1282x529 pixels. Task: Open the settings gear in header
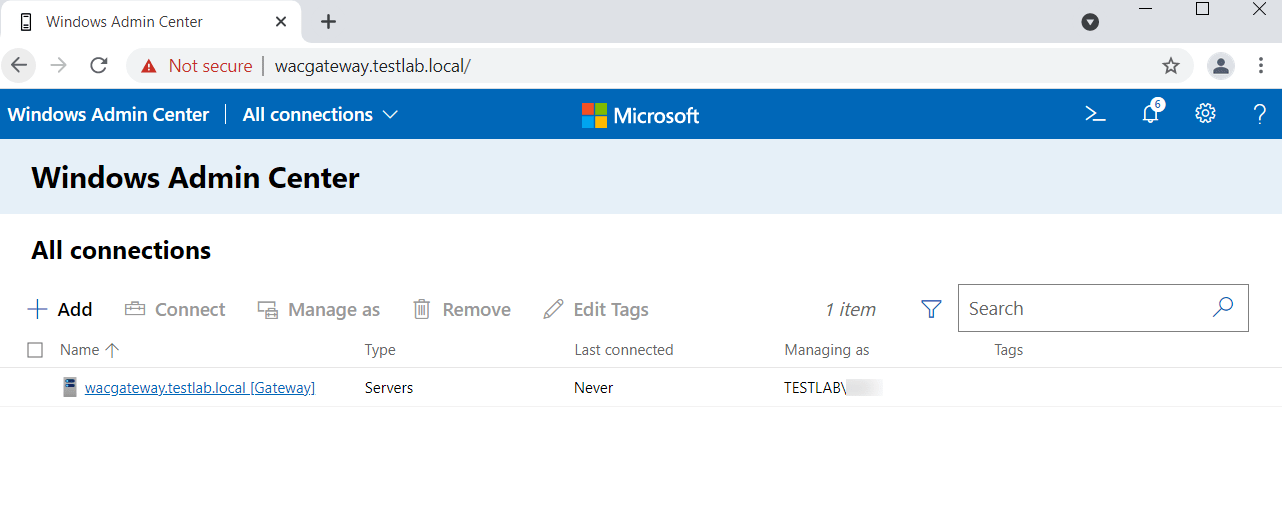[1205, 114]
